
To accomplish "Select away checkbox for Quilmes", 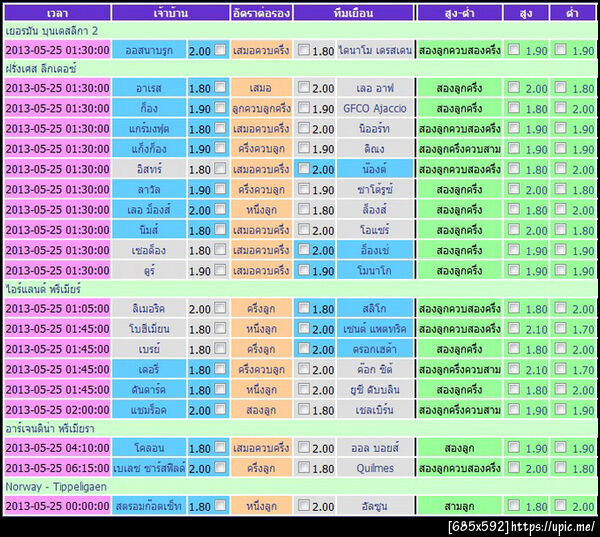I will 304,467.
